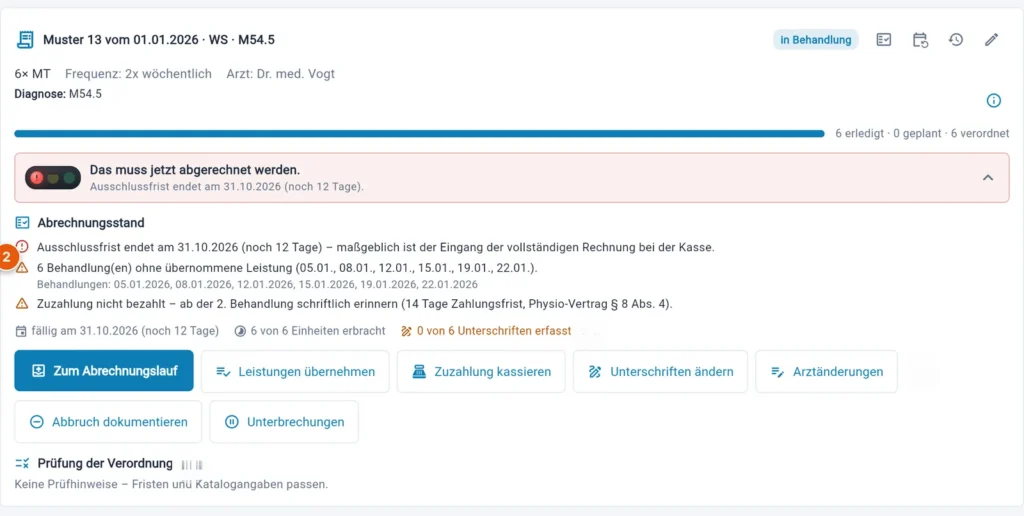Screen dimensions: 1024x516
Task: Edit the prescription with the pencil icon
Action: [x=991, y=40]
